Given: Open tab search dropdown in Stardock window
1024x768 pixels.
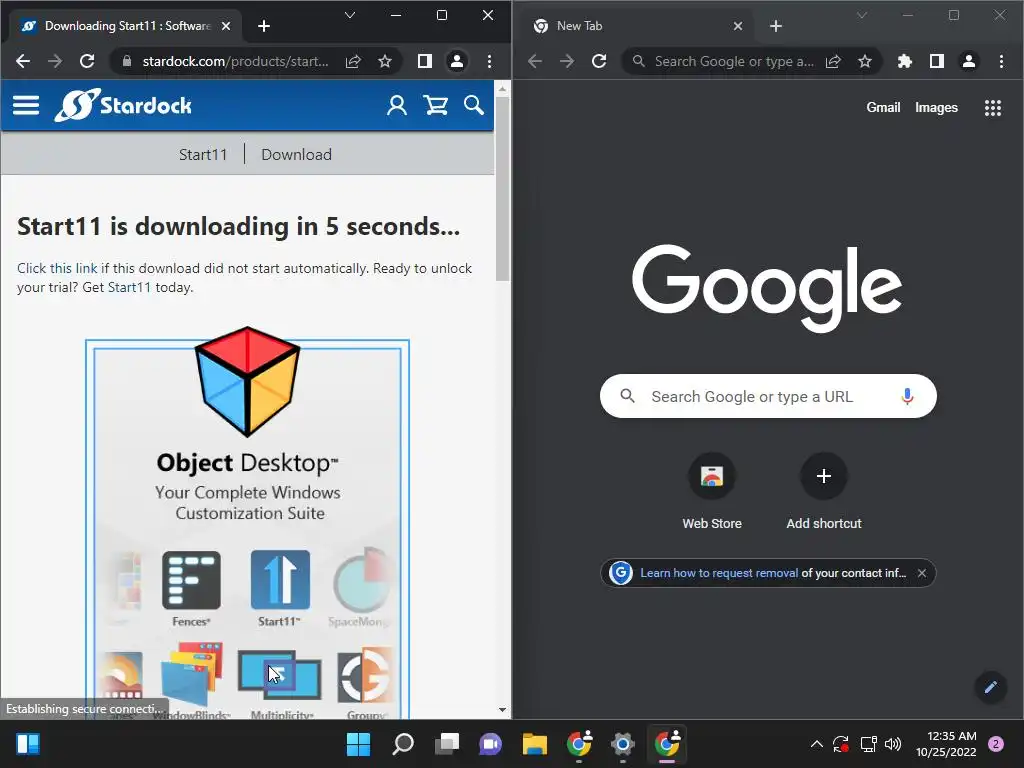Looking at the screenshot, I should click(349, 15).
